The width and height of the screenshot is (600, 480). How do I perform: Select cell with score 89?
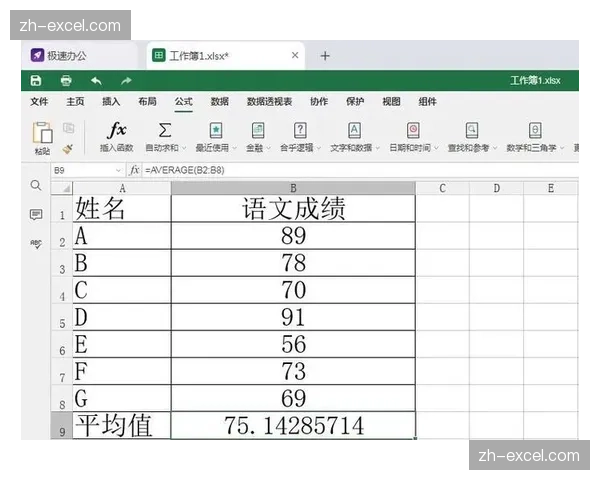coord(293,236)
